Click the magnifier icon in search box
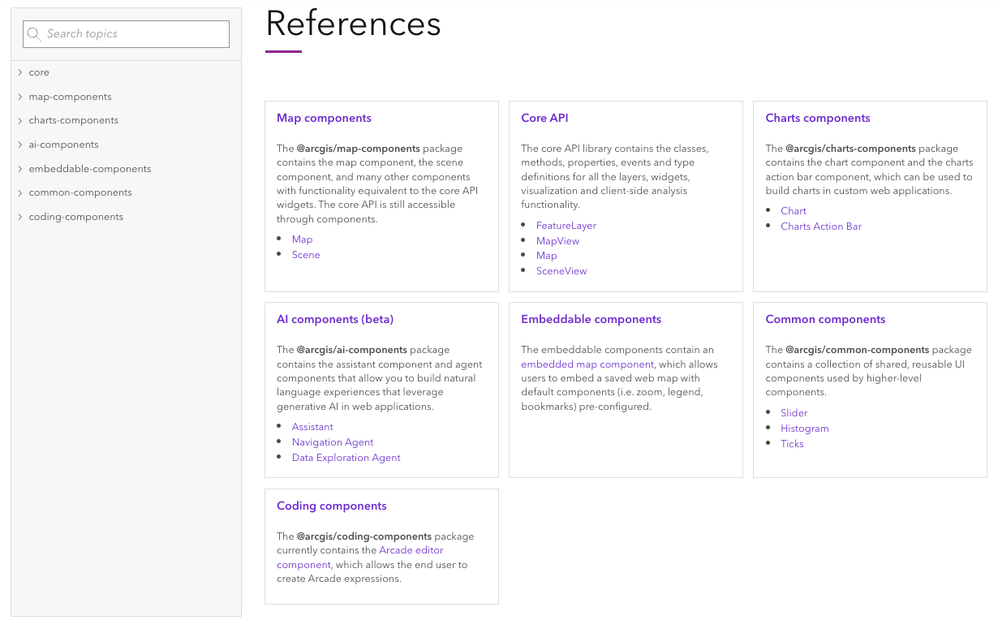 [34, 34]
